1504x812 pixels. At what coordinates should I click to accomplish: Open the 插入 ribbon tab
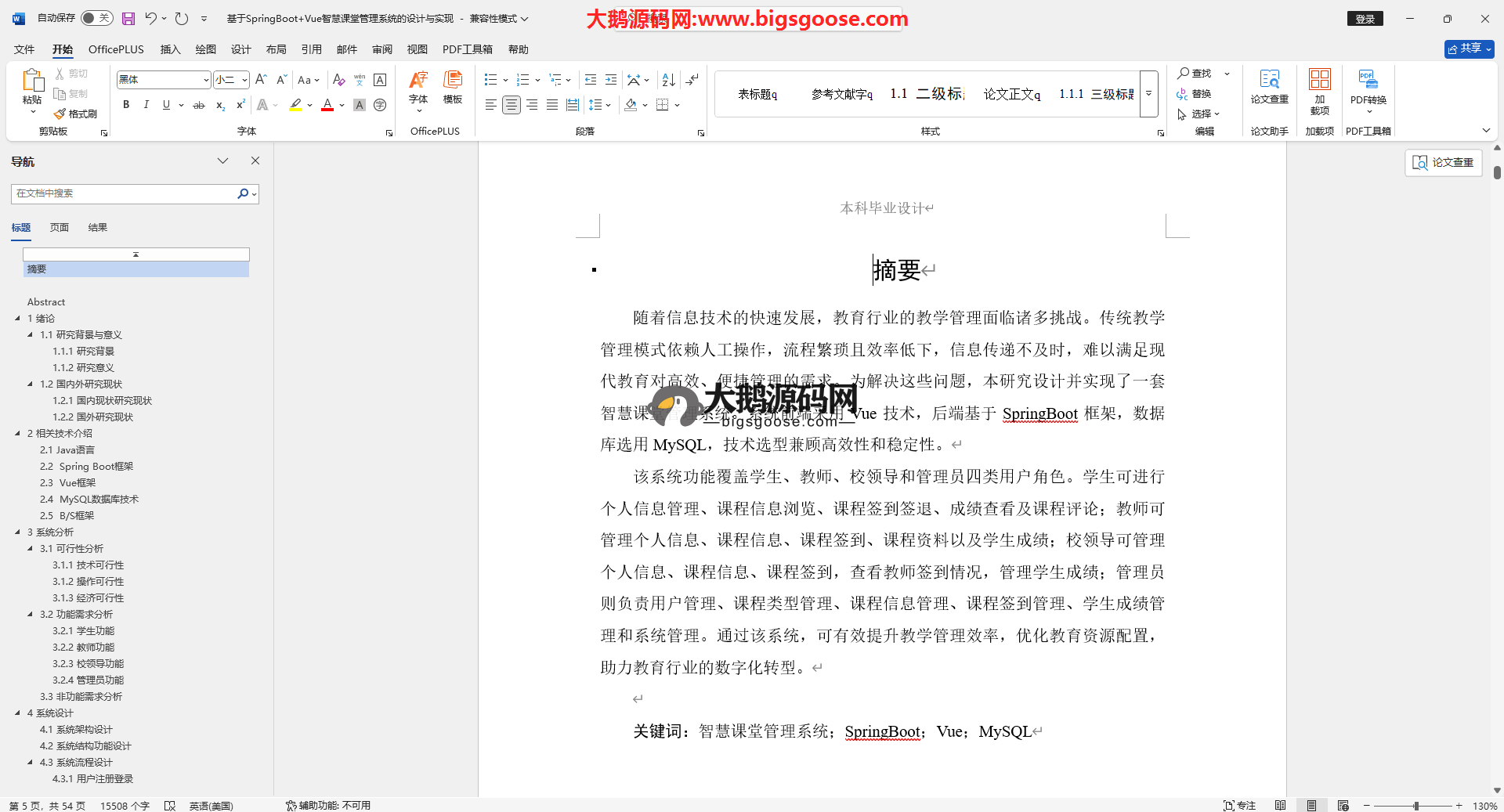pyautogui.click(x=170, y=49)
